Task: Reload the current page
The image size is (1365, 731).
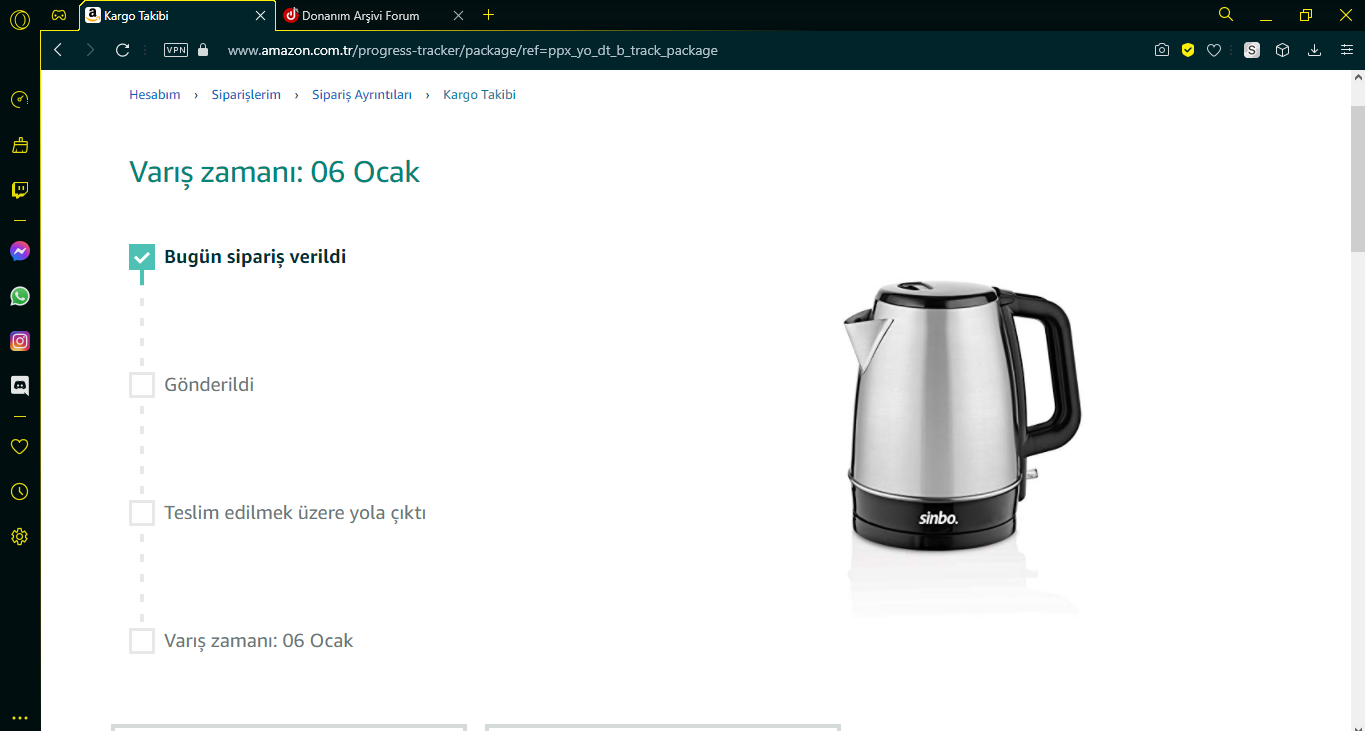Action: pos(123,50)
